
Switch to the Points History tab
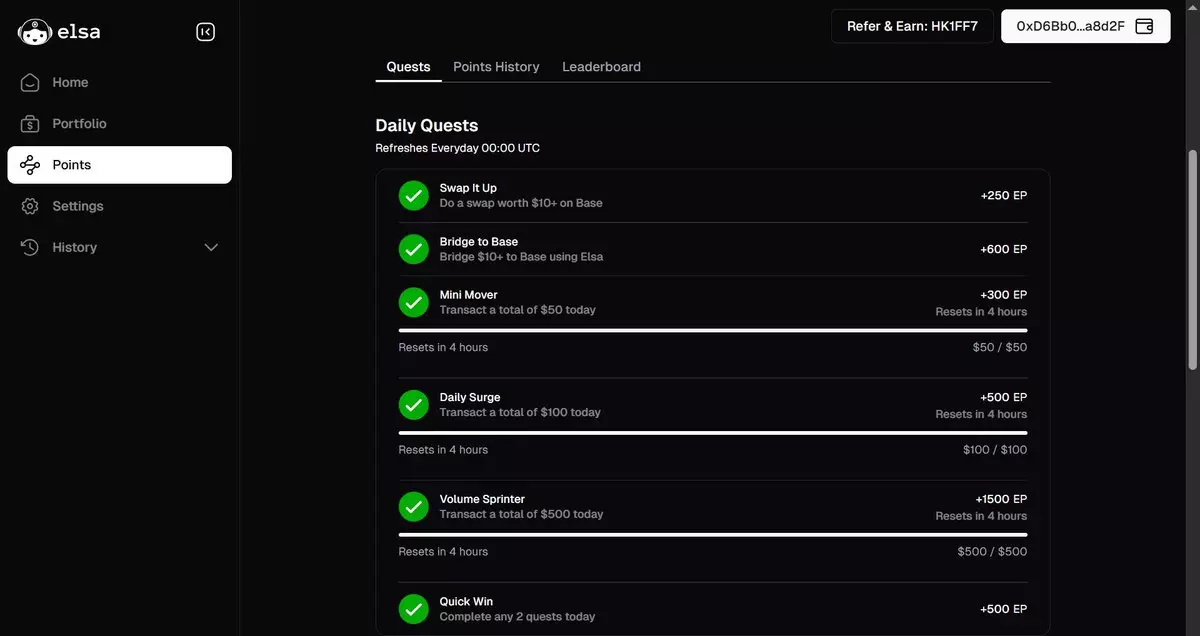496,67
